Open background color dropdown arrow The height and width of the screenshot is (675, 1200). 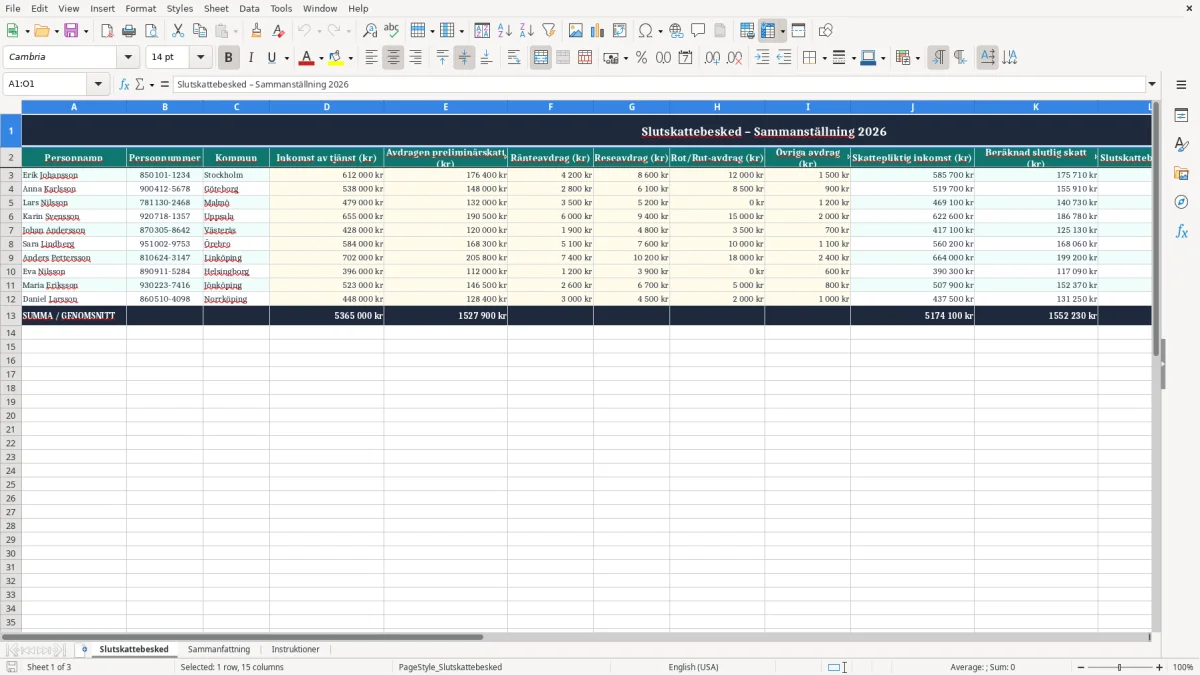(x=350, y=58)
